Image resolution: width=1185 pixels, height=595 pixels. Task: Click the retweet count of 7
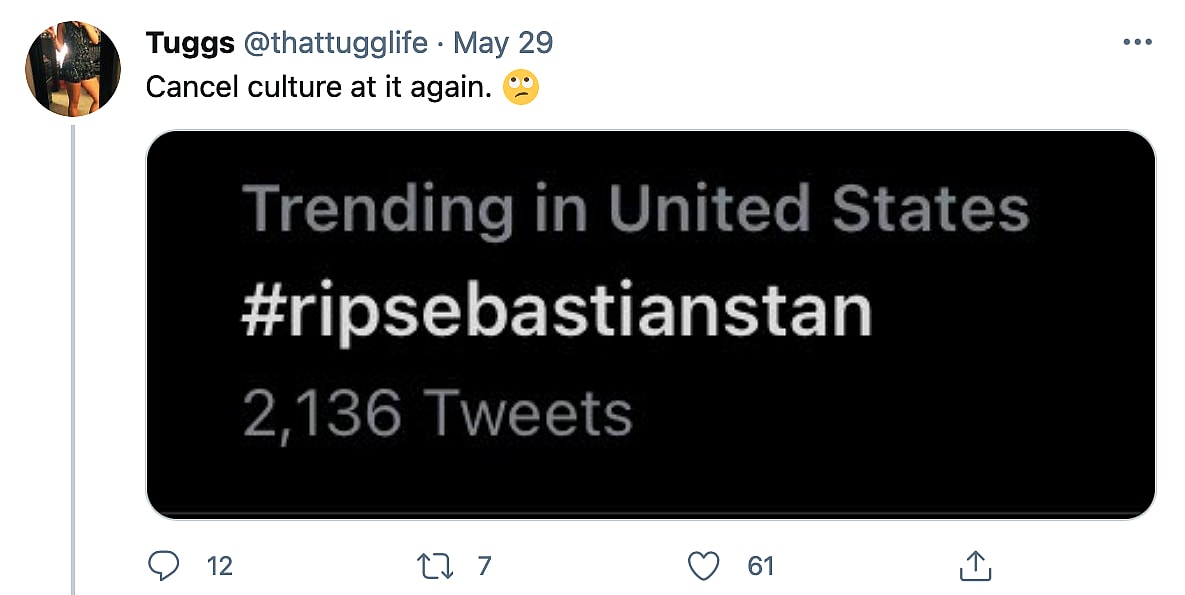pyautogui.click(x=485, y=567)
